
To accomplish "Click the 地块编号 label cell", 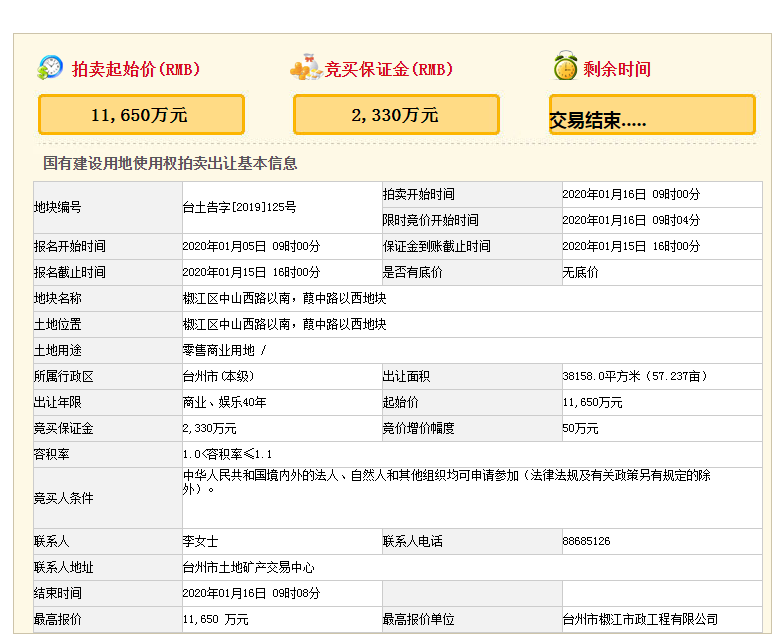I will [108, 207].
